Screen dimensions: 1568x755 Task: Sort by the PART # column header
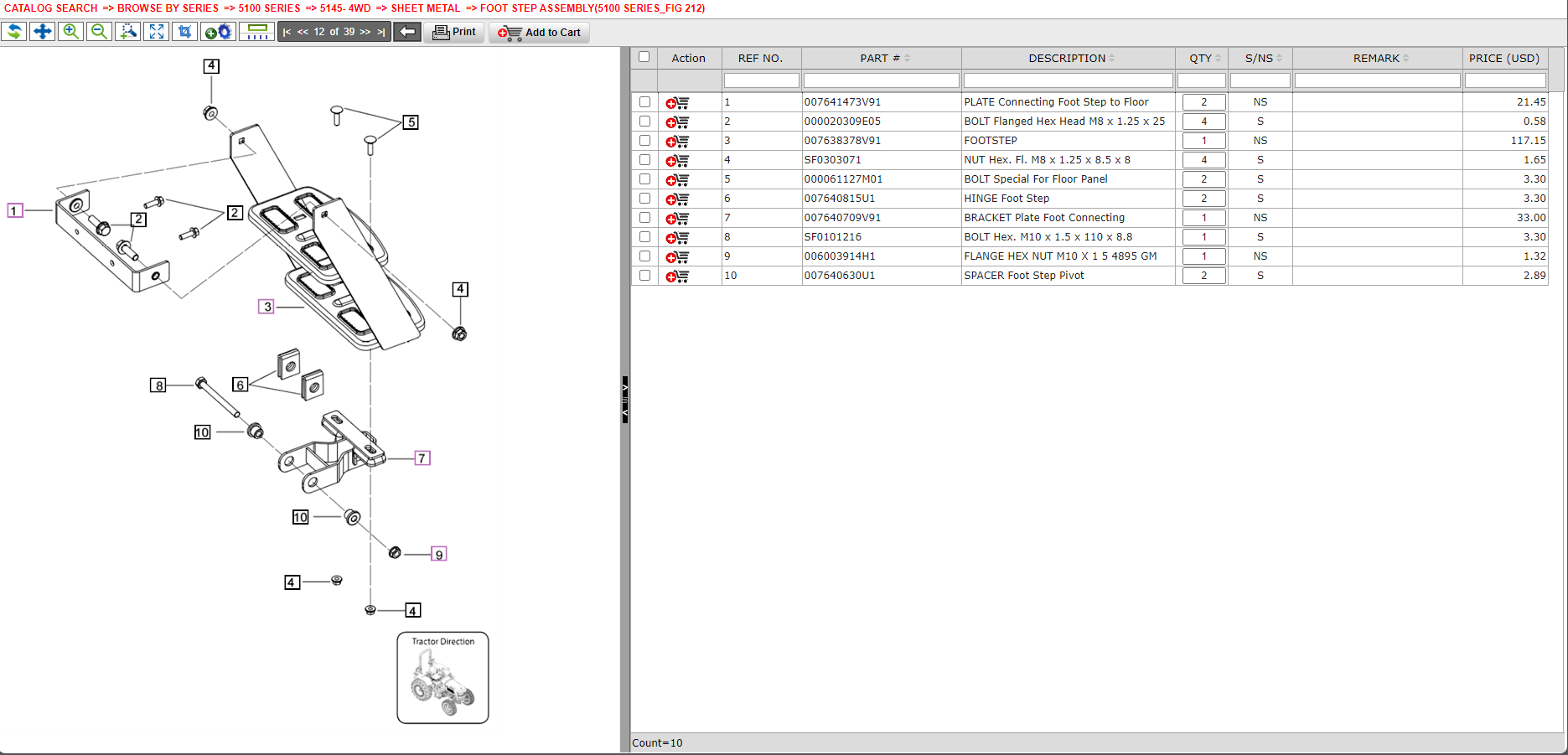(880, 59)
